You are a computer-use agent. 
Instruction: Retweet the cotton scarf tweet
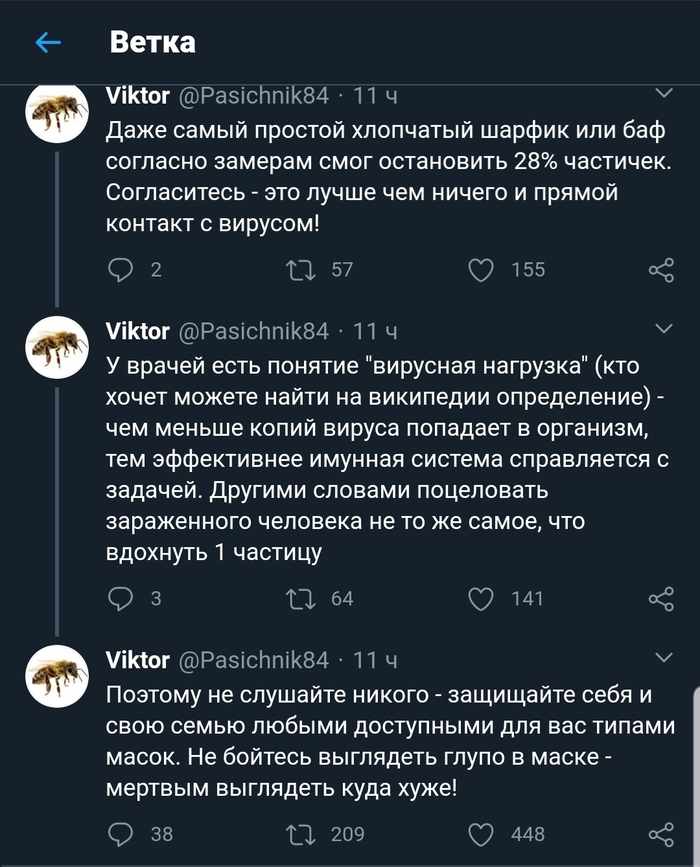[x=299, y=269]
